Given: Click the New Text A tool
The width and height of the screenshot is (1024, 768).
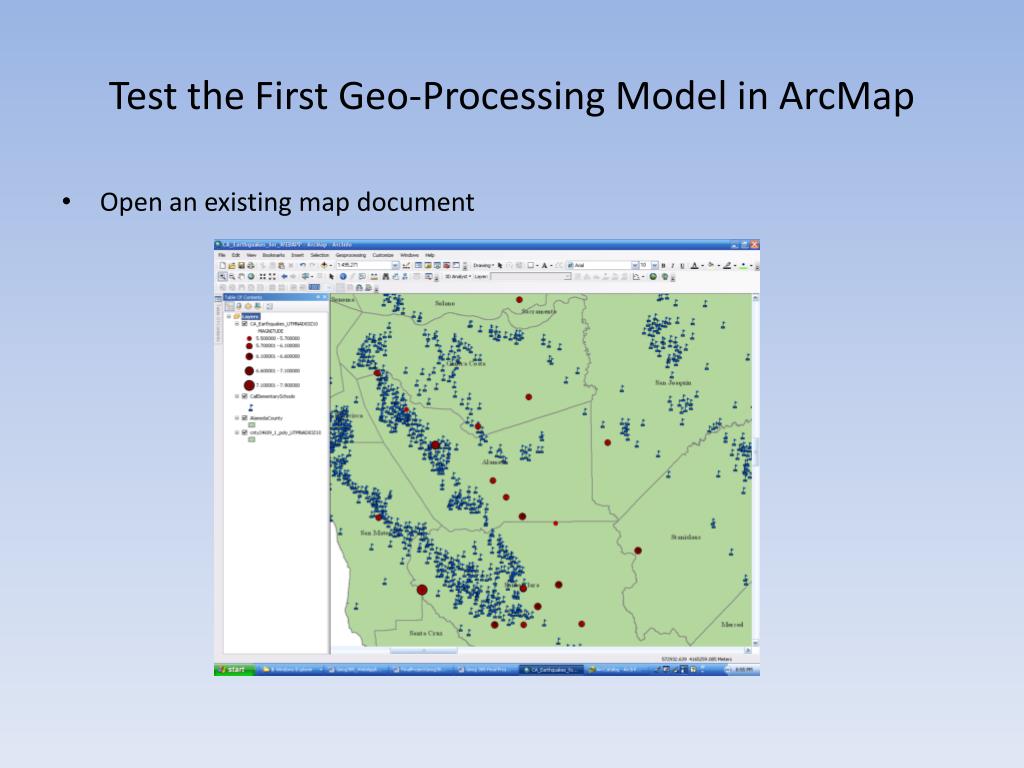Looking at the screenshot, I should click(545, 266).
